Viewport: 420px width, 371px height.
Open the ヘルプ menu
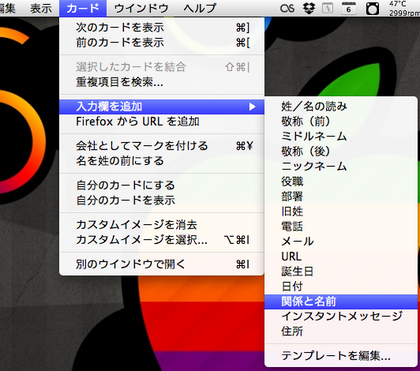click(200, 8)
